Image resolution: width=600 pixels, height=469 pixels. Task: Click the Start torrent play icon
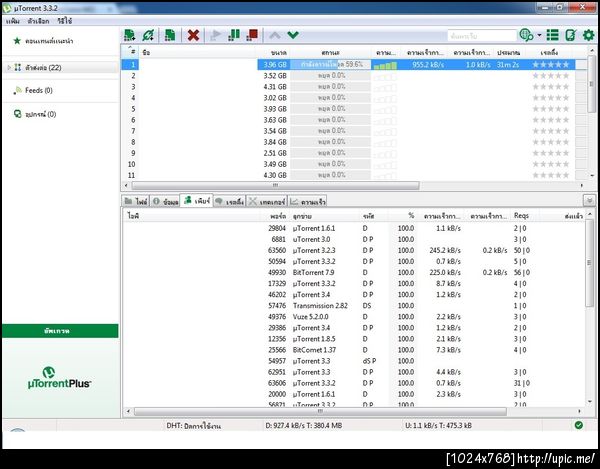(x=216, y=36)
